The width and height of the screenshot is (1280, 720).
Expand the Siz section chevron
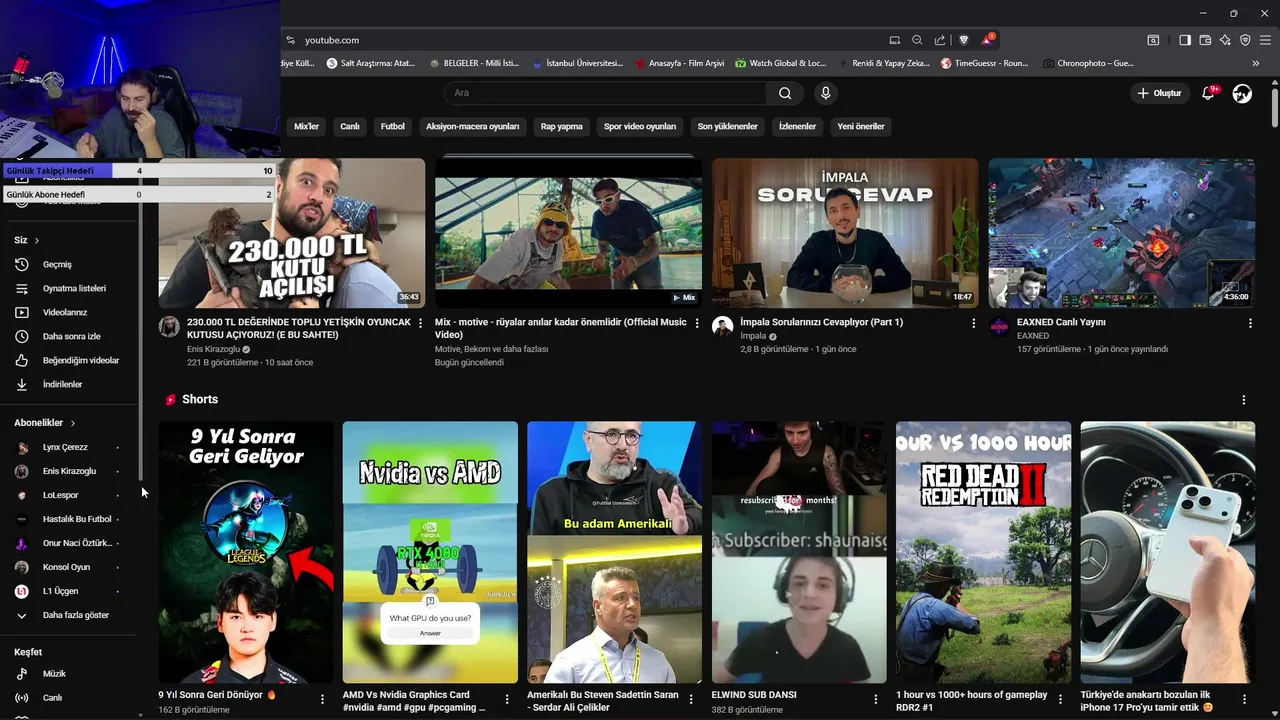pos(37,241)
